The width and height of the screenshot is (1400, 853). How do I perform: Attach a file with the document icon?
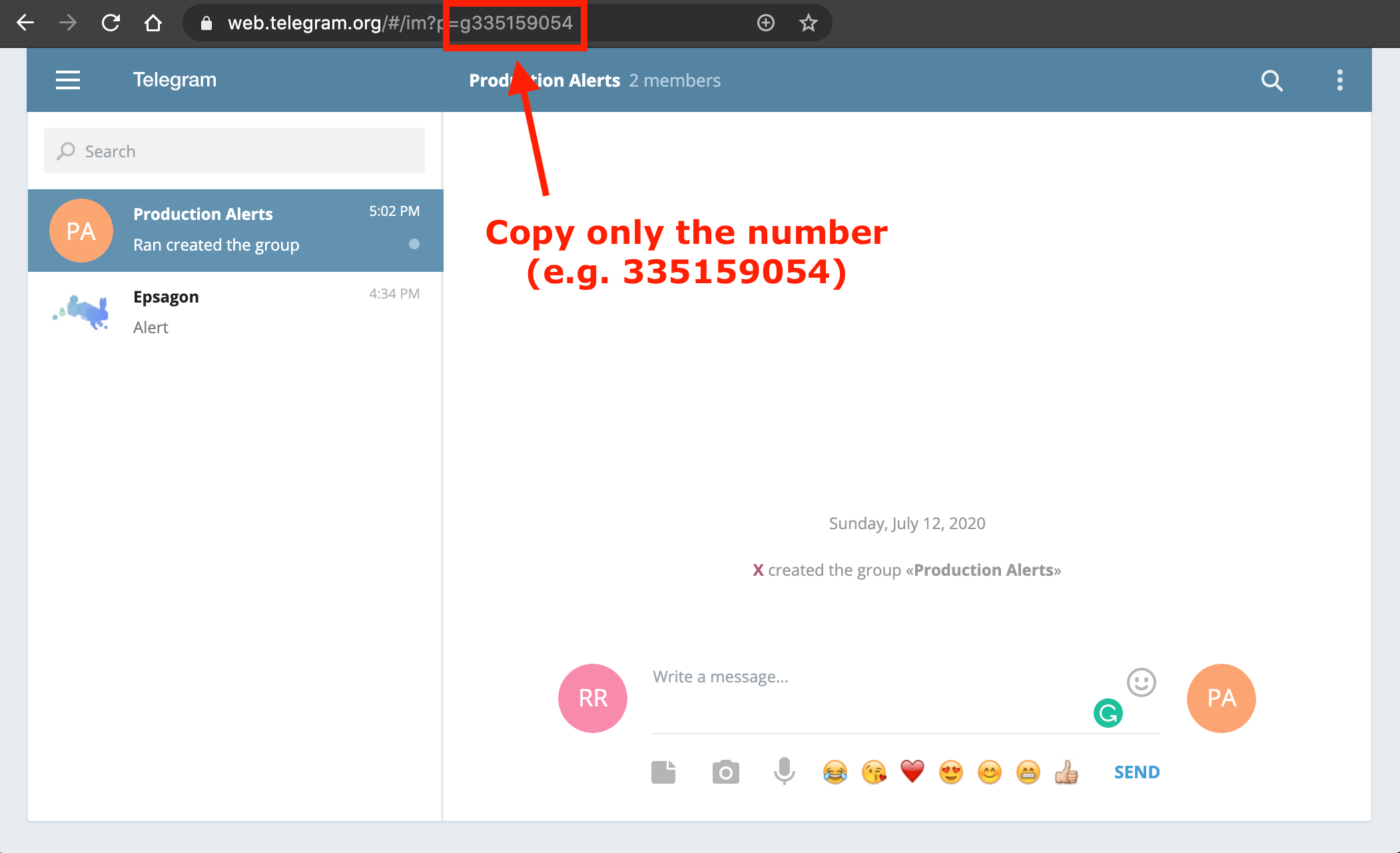click(663, 772)
